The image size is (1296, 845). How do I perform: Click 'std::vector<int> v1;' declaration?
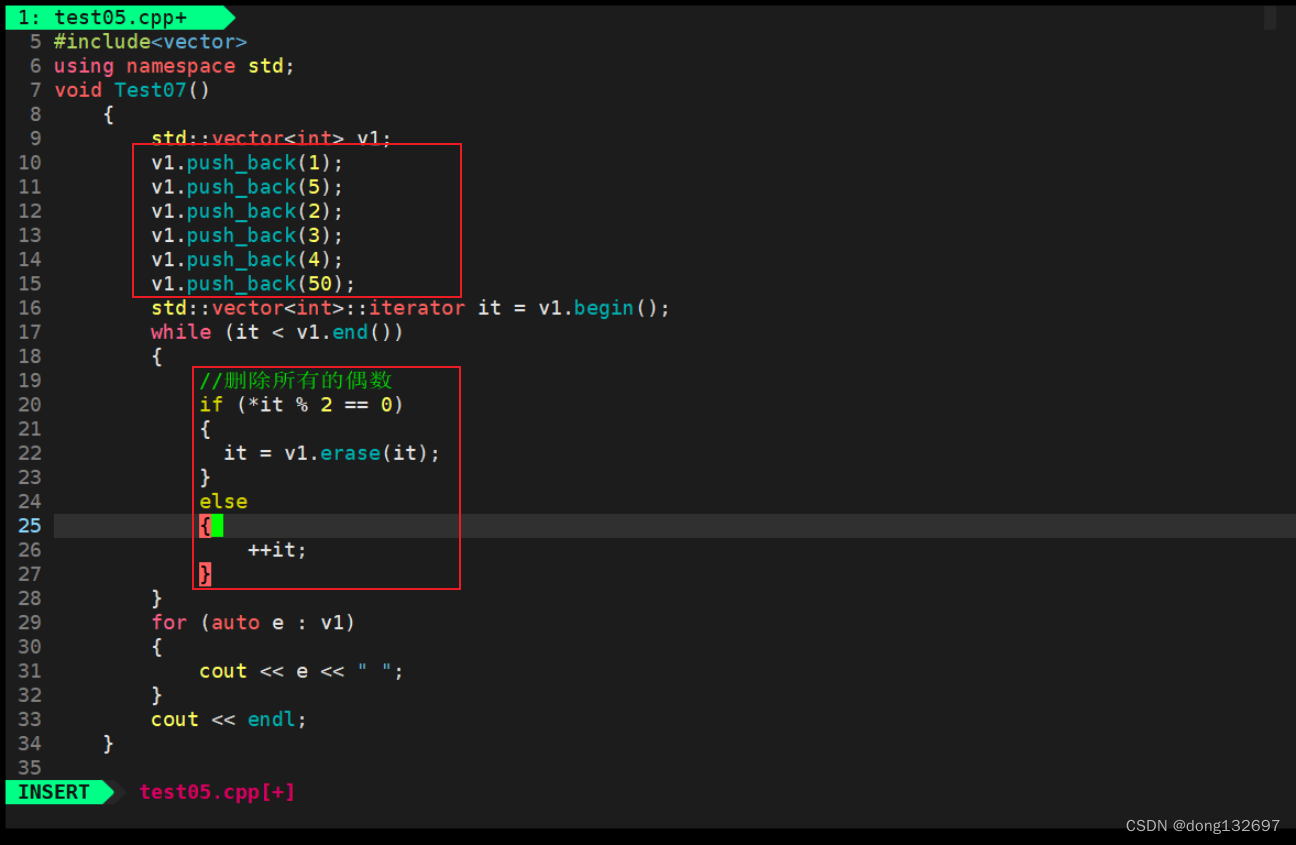(271, 138)
